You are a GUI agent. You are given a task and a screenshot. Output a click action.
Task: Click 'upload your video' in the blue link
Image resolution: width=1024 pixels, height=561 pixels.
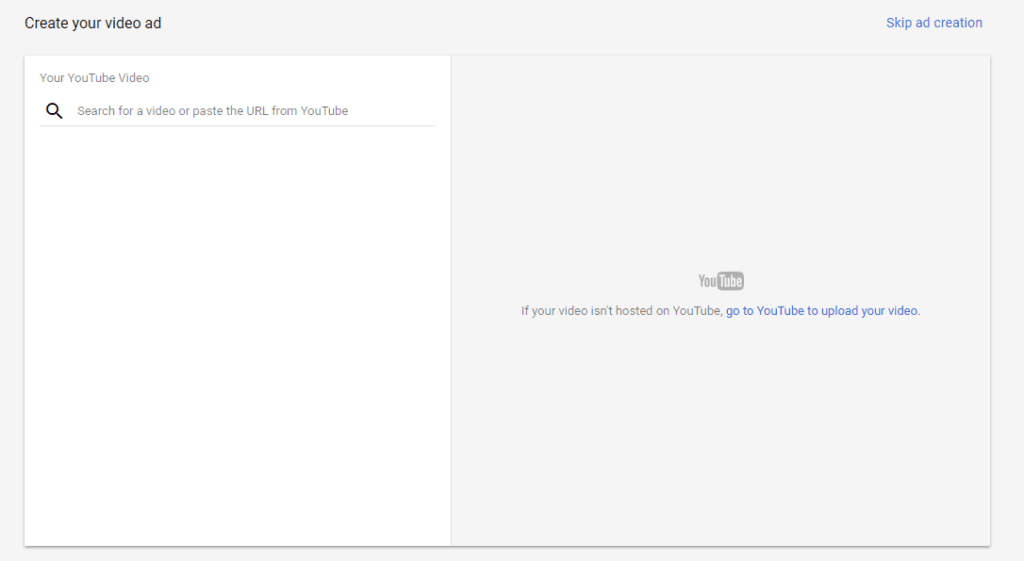[x=870, y=311]
